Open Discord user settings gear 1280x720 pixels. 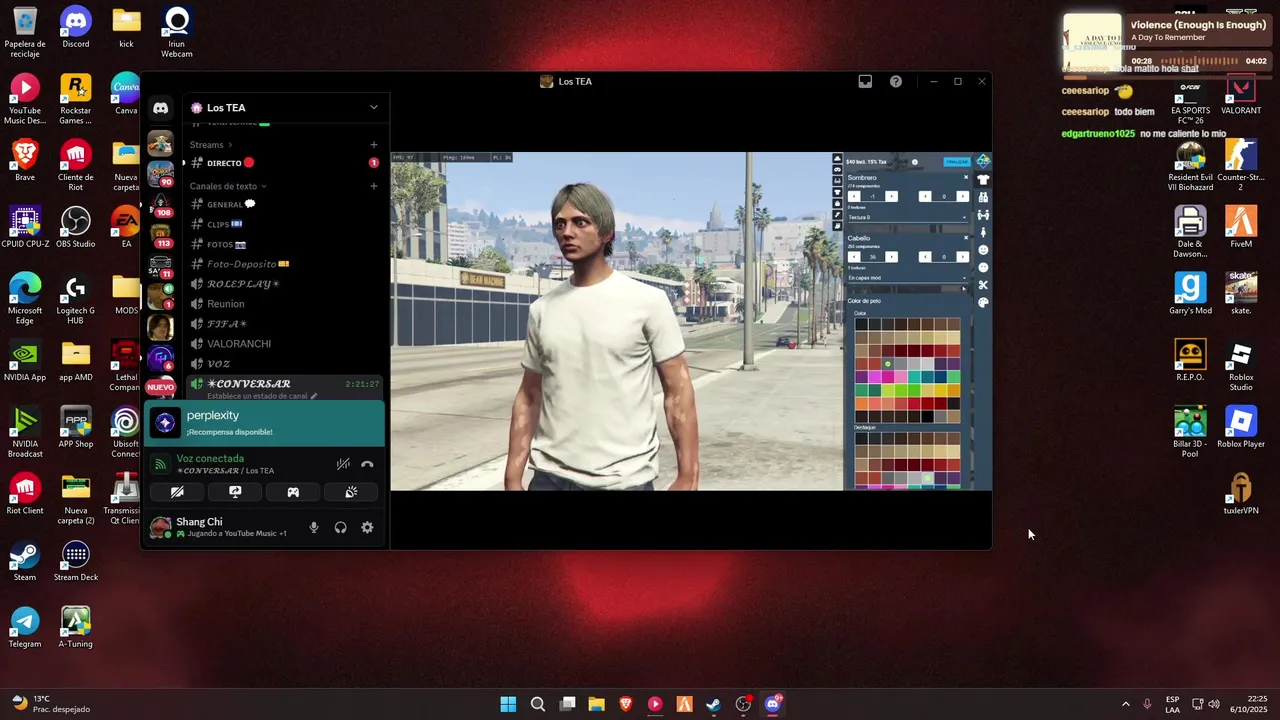367,528
